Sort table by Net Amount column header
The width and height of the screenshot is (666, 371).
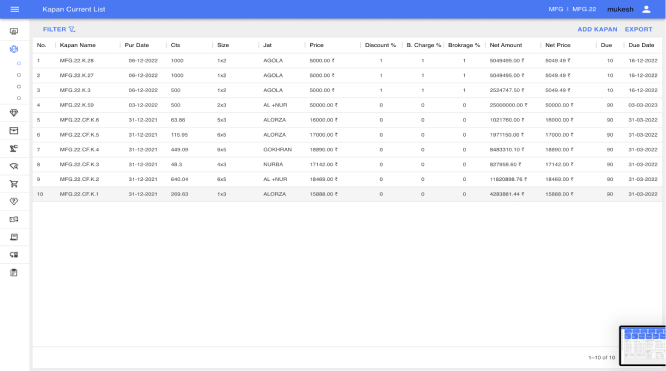click(505, 45)
